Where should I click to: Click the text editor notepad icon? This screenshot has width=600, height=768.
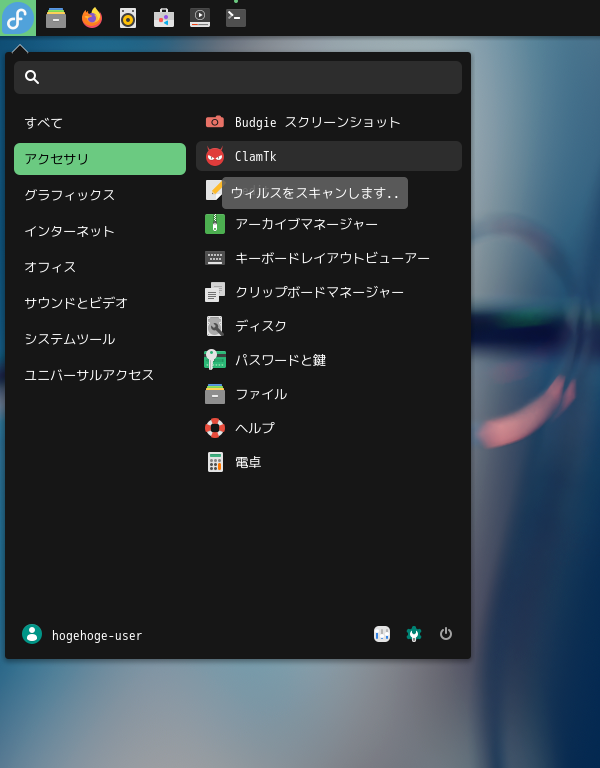214,190
